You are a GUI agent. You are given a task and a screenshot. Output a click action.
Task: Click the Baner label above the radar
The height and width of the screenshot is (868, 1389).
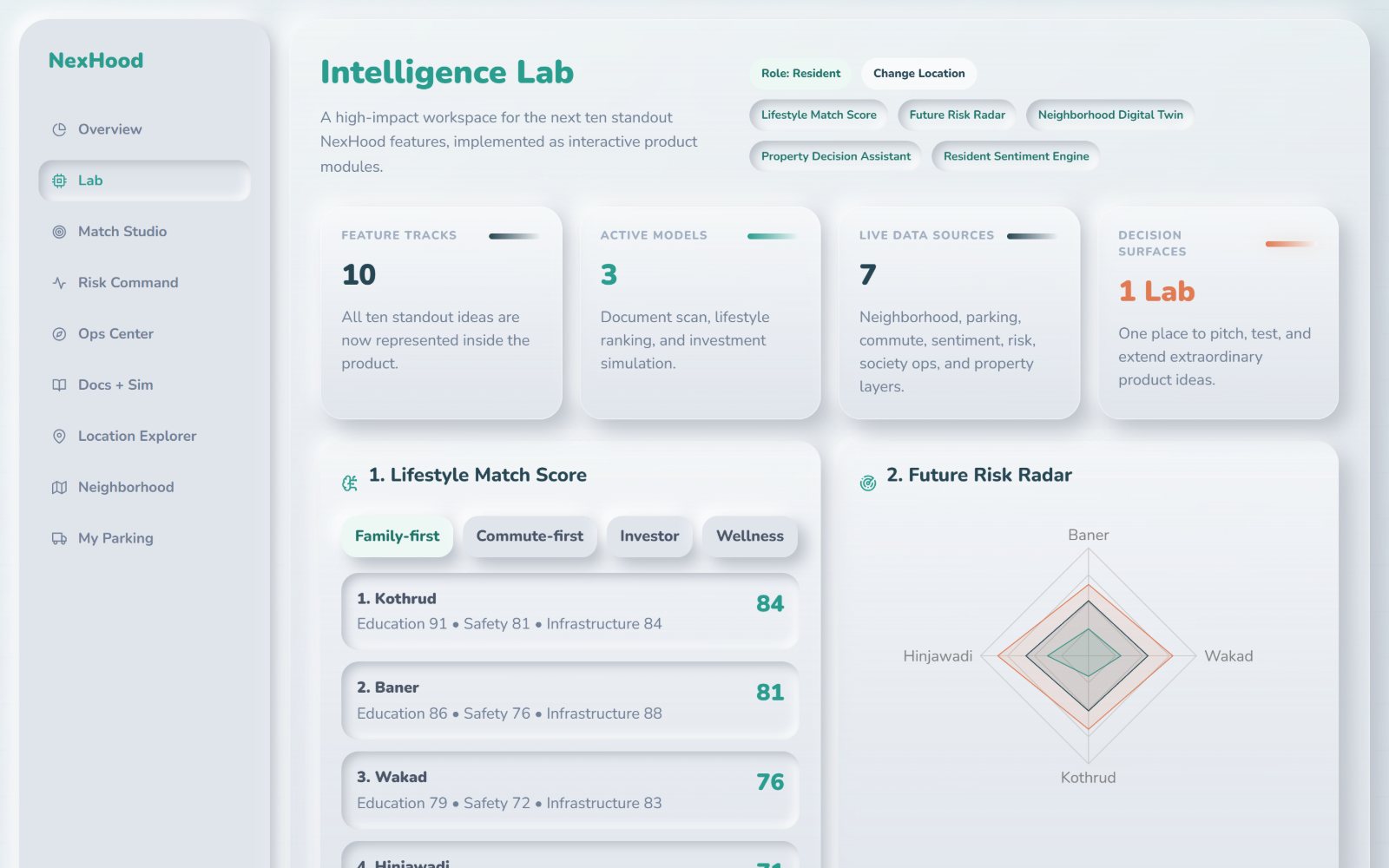tap(1088, 536)
